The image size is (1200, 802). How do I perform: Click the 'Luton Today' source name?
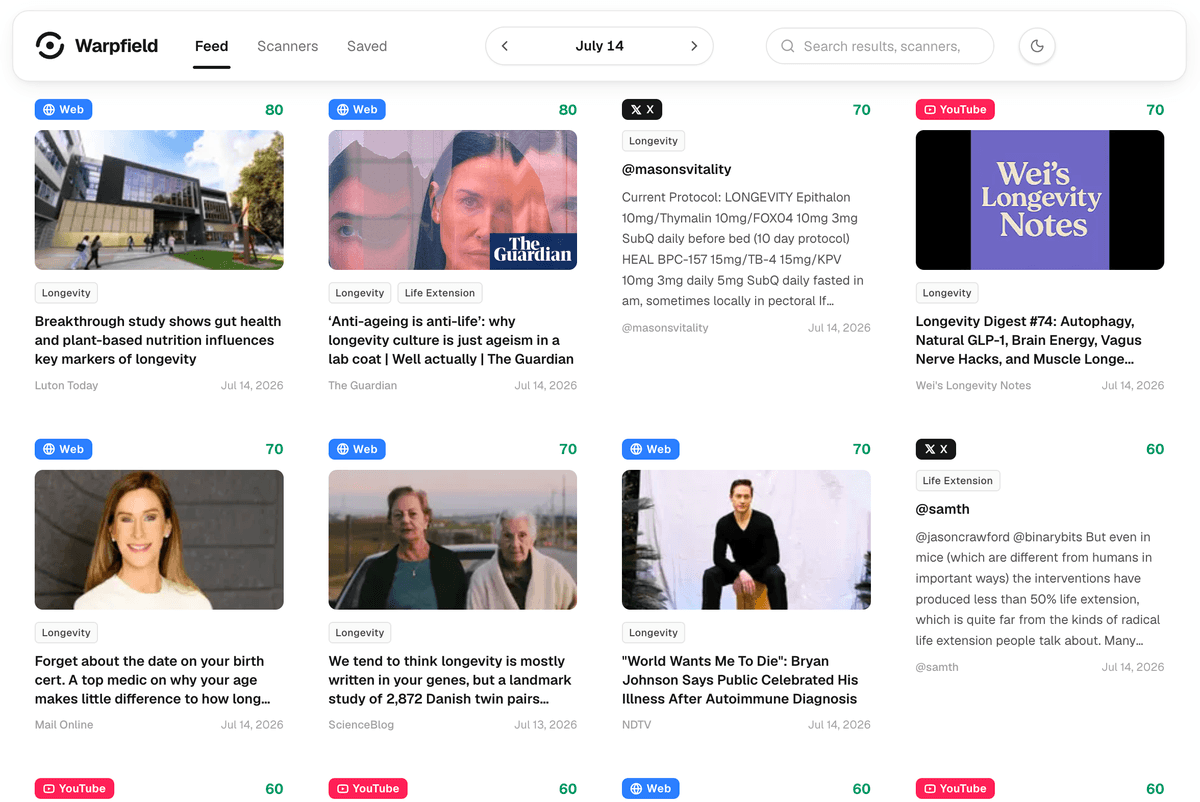tap(66, 386)
